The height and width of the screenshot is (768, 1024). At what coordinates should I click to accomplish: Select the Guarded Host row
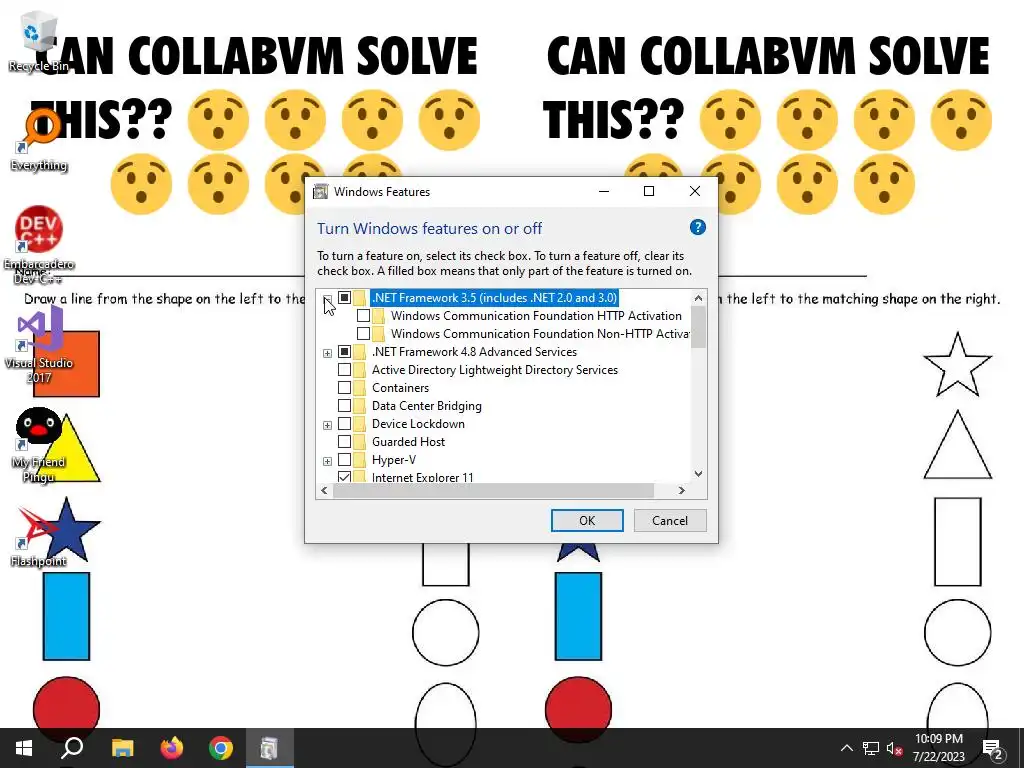408,442
